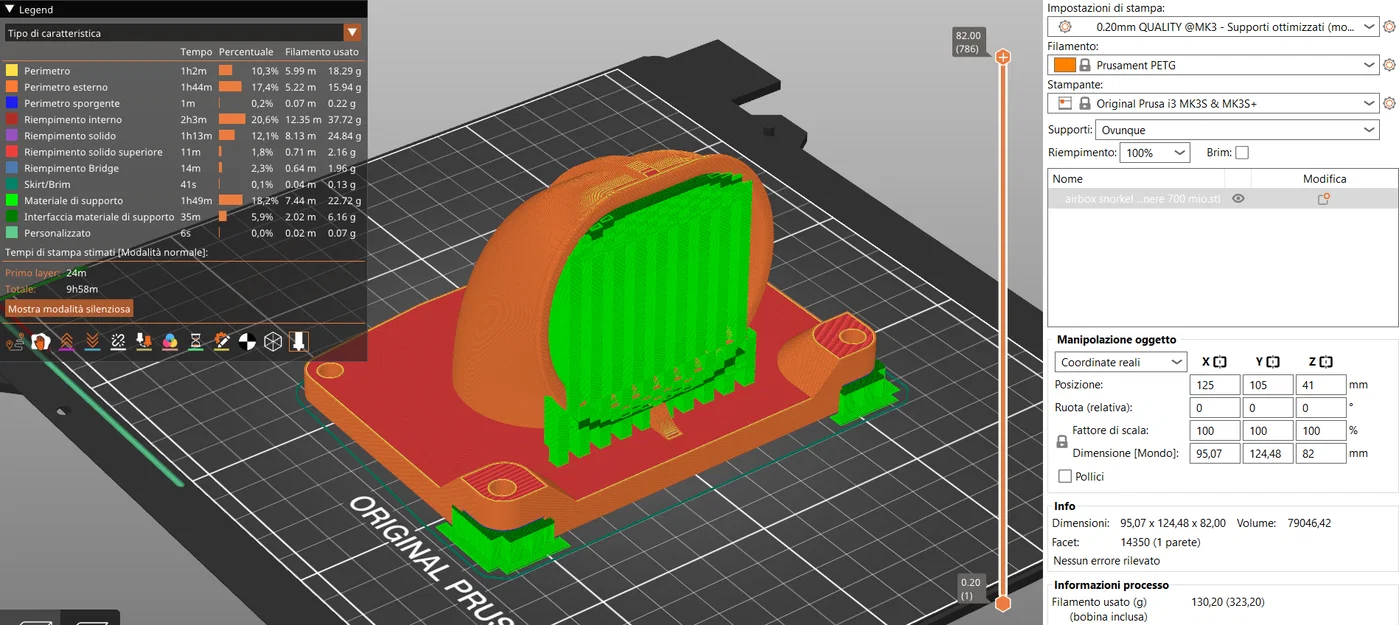
Task: Click the scale factor lock icon
Action: (x=1062, y=441)
